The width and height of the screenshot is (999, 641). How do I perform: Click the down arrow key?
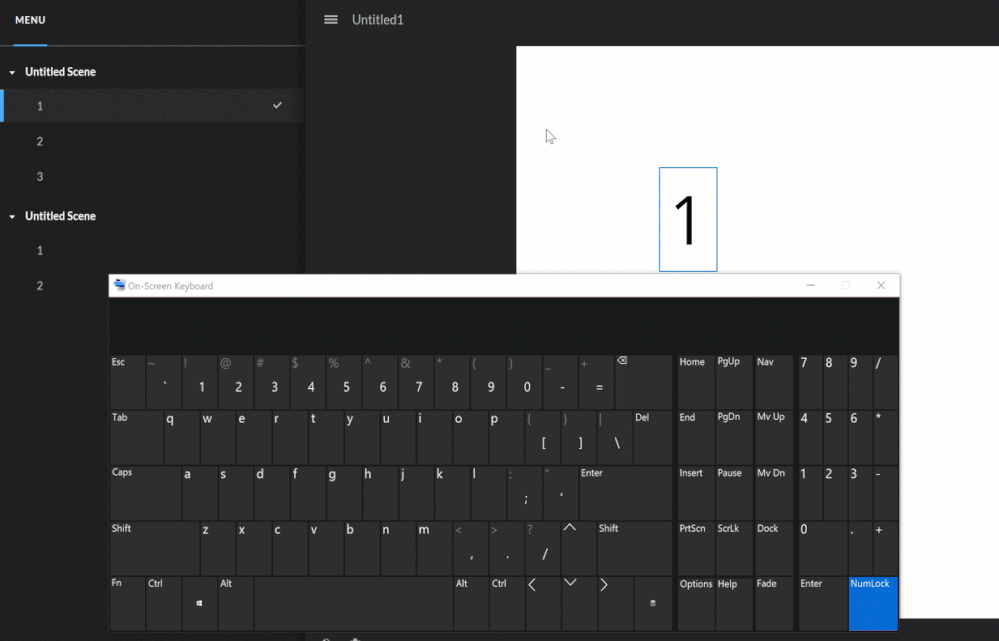[579, 603]
